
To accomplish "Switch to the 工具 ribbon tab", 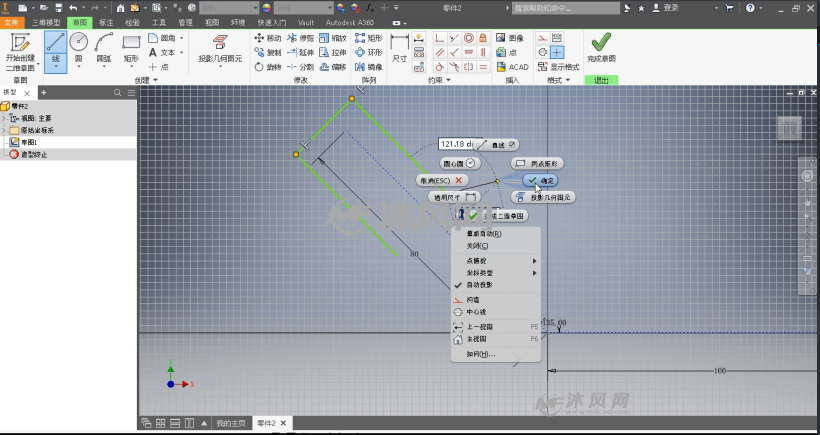I will 159,22.
